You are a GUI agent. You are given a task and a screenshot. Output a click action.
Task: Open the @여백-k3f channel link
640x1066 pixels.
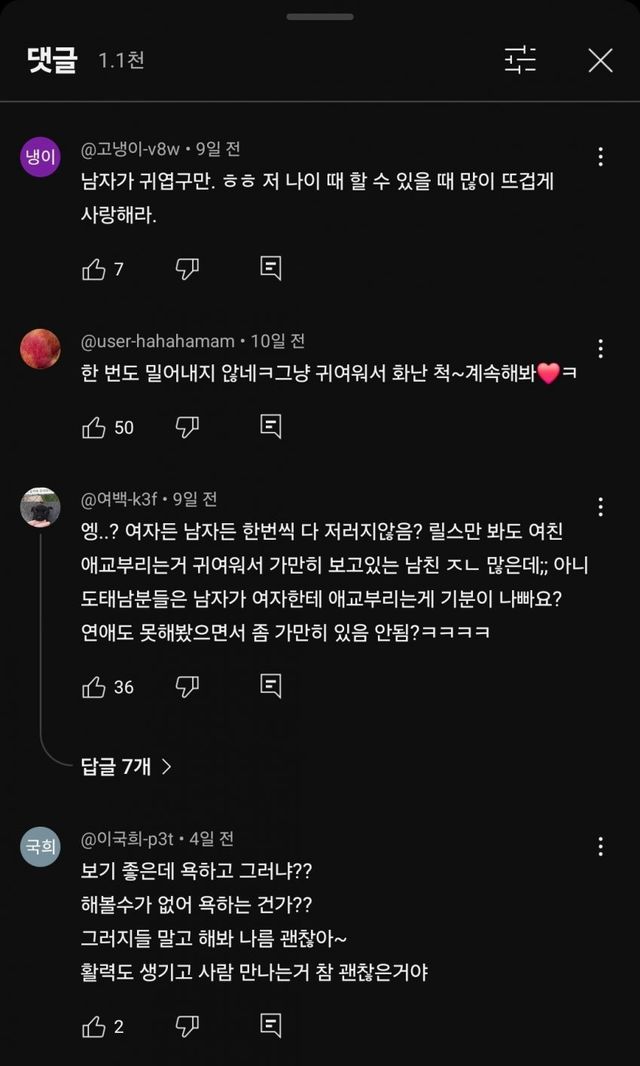click(123, 498)
